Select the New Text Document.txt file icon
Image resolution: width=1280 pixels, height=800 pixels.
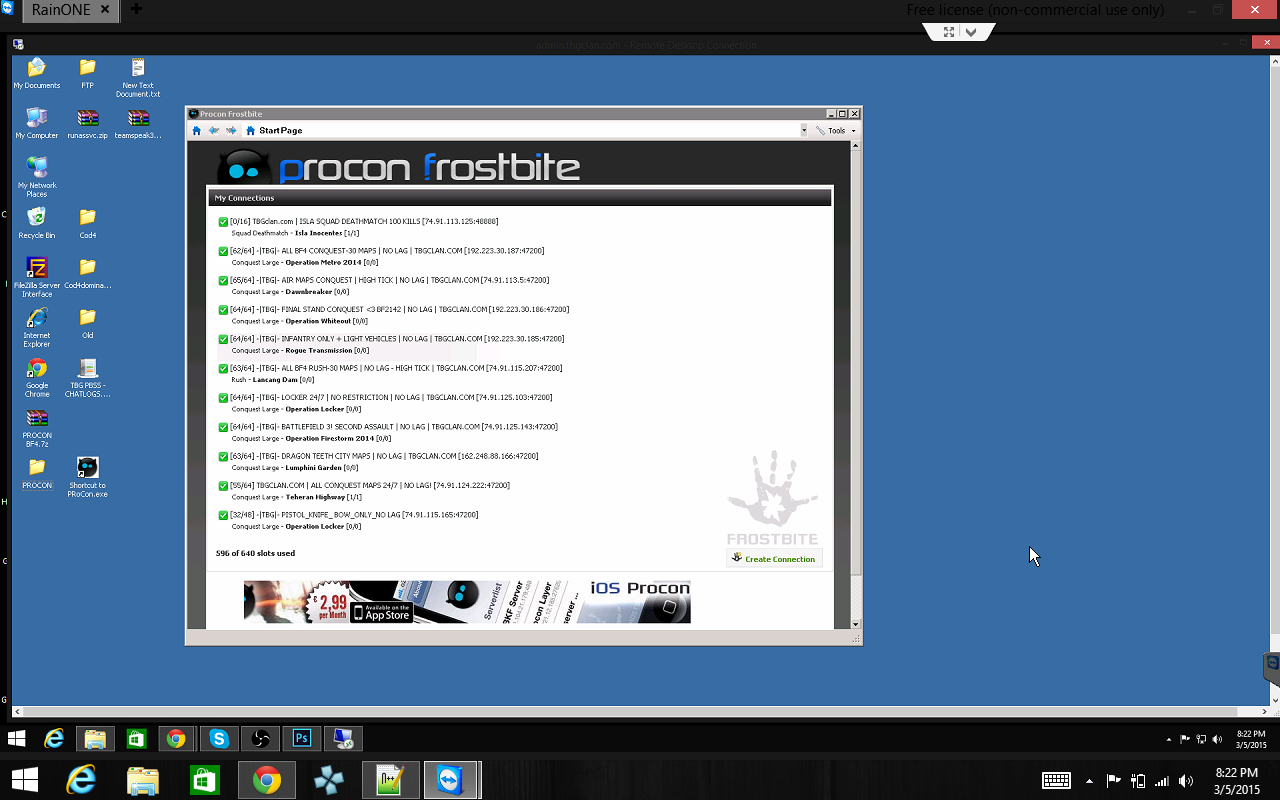(138, 77)
